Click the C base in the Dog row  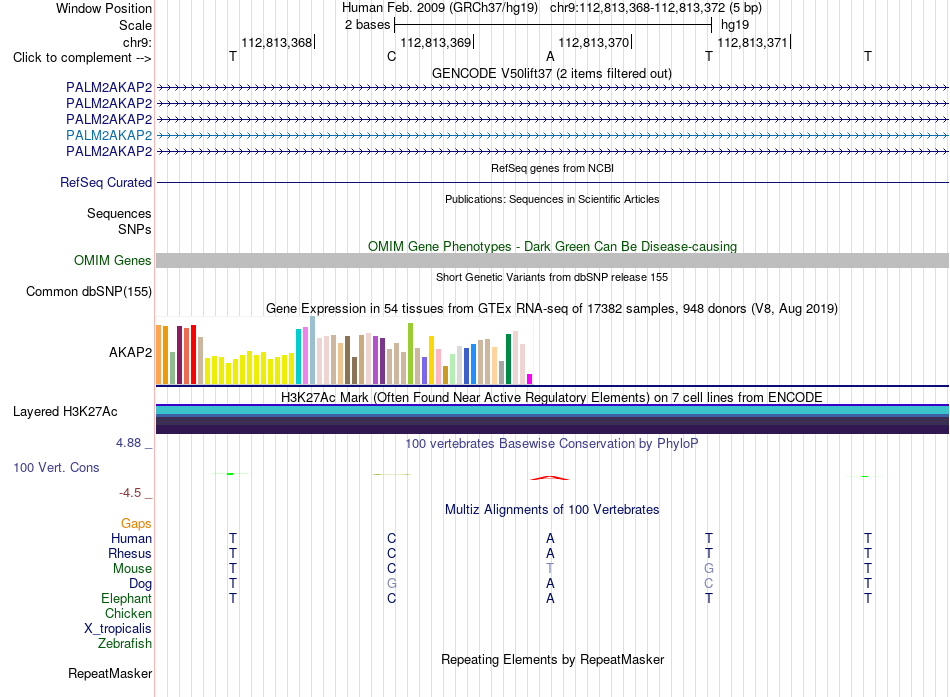[709, 584]
